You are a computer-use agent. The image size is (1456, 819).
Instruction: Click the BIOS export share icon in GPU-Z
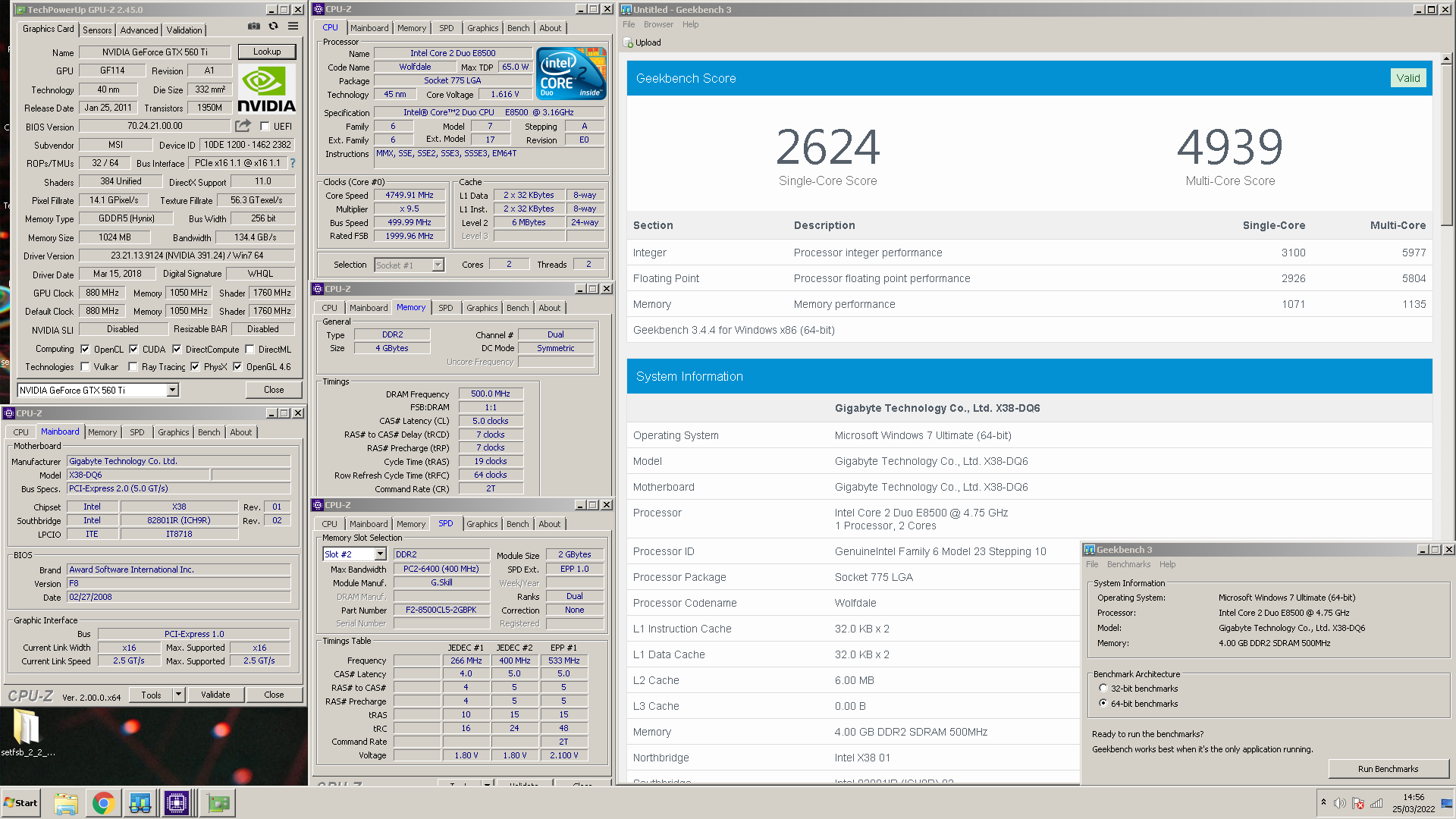tap(243, 126)
